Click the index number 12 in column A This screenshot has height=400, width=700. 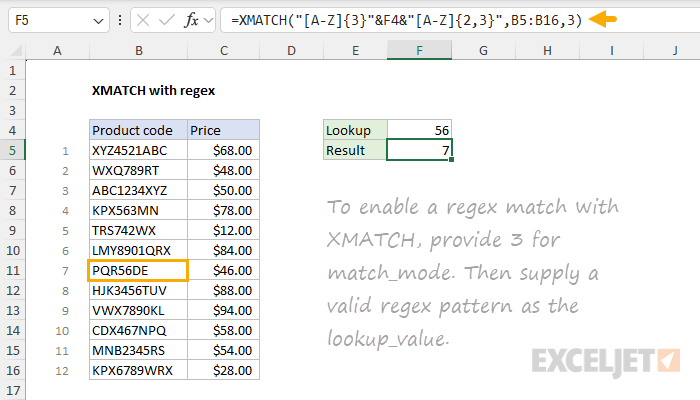tap(62, 371)
